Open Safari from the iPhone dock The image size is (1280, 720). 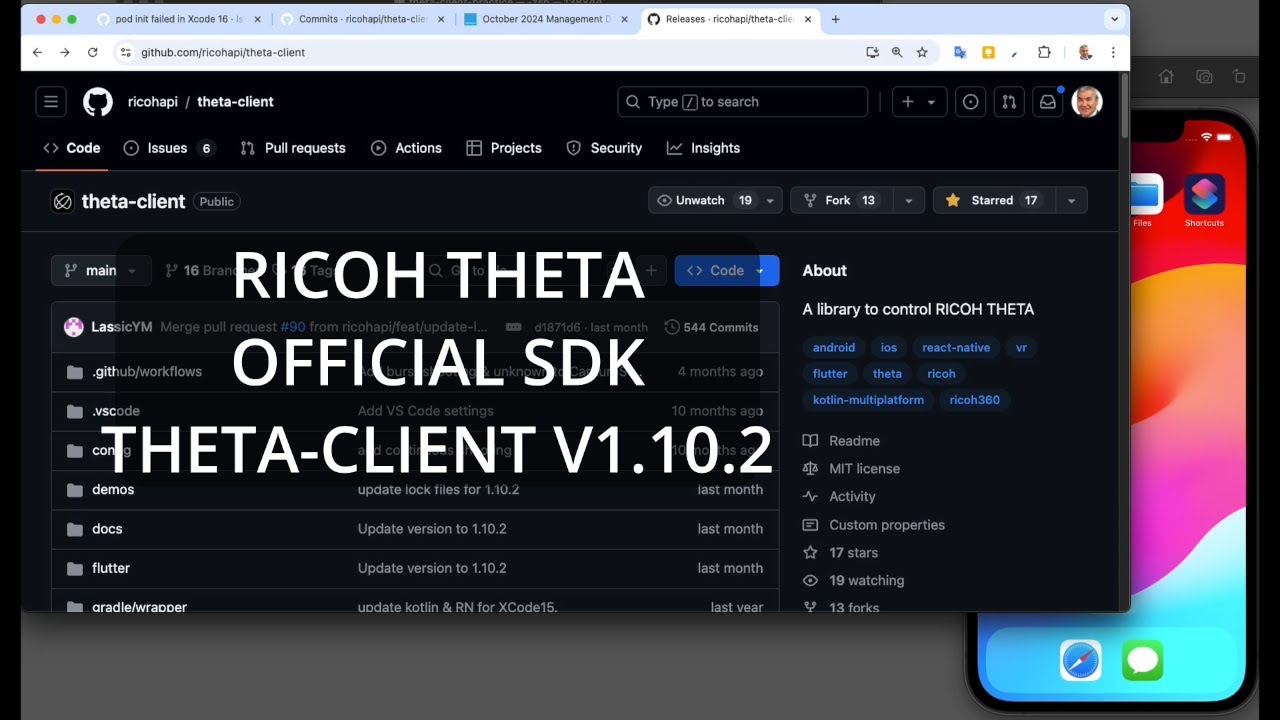1081,661
